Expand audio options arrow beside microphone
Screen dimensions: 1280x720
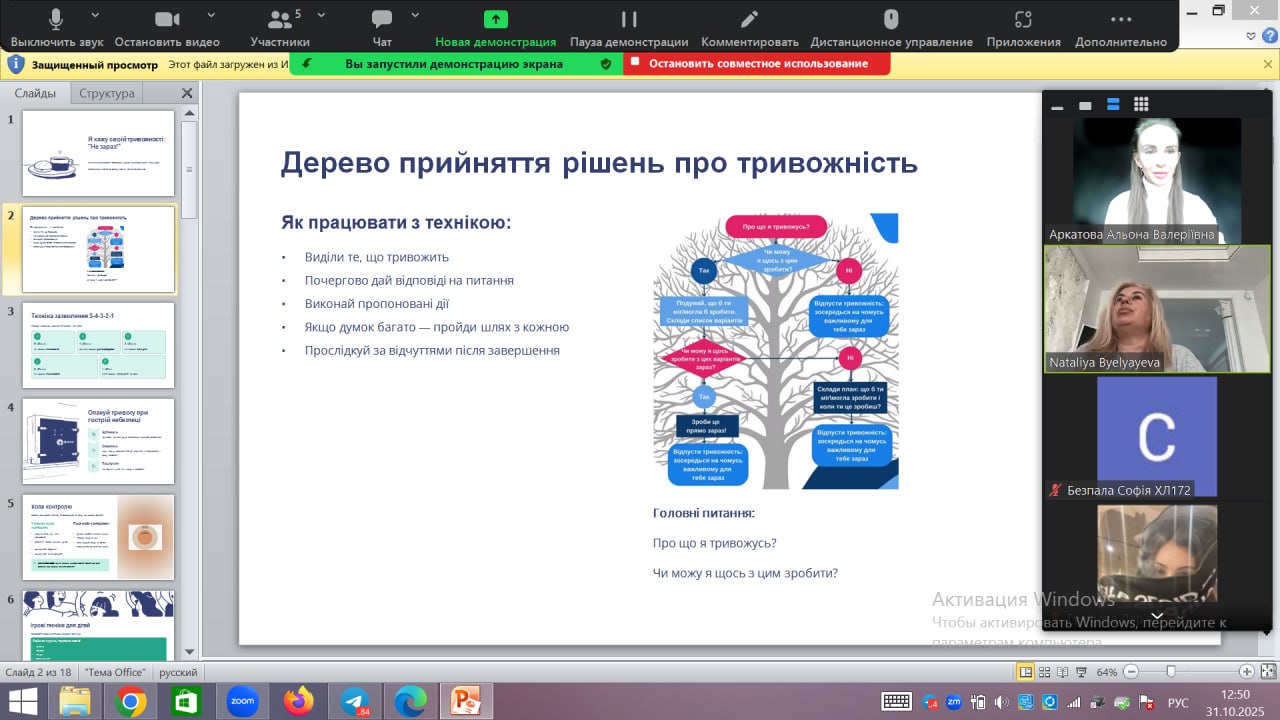coord(95,15)
